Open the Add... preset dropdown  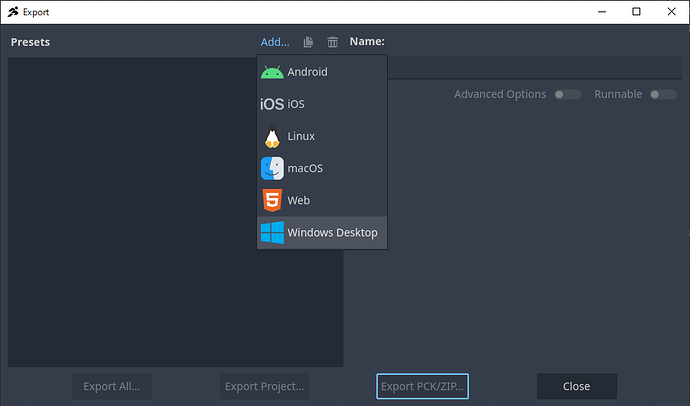coord(275,42)
